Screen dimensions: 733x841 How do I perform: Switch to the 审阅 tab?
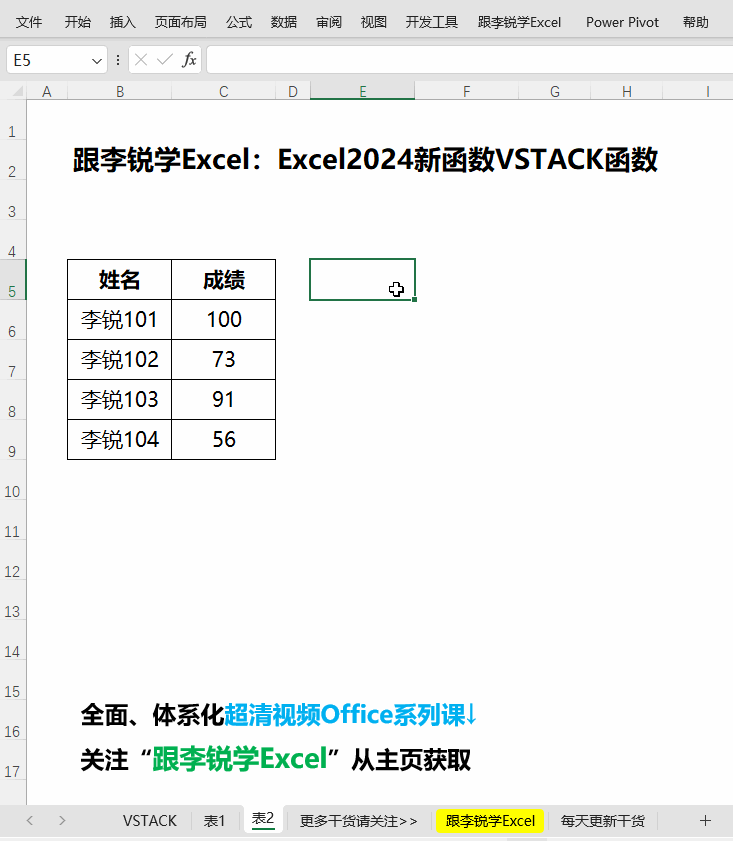[x=329, y=22]
